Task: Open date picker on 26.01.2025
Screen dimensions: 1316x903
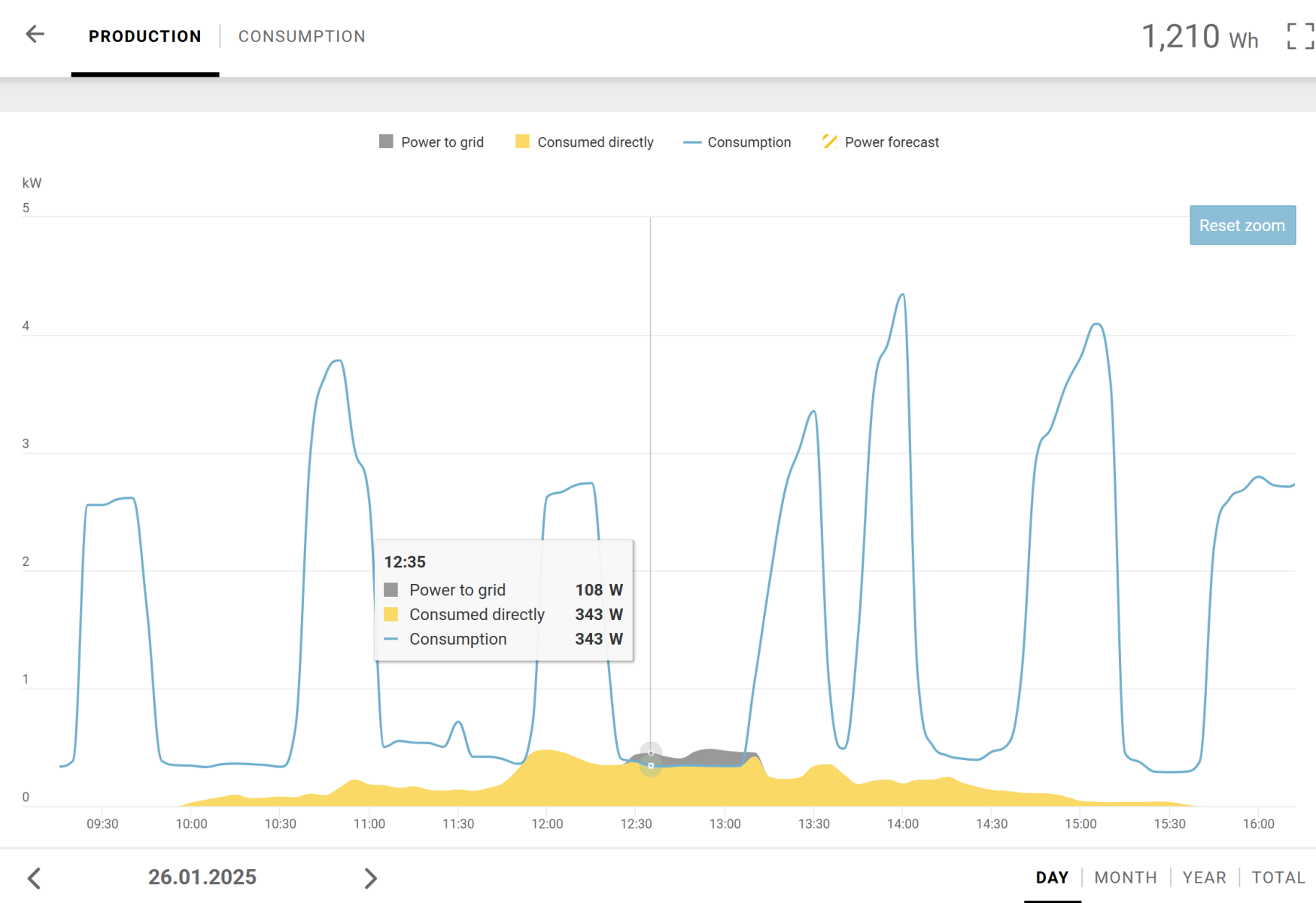Action: point(202,877)
